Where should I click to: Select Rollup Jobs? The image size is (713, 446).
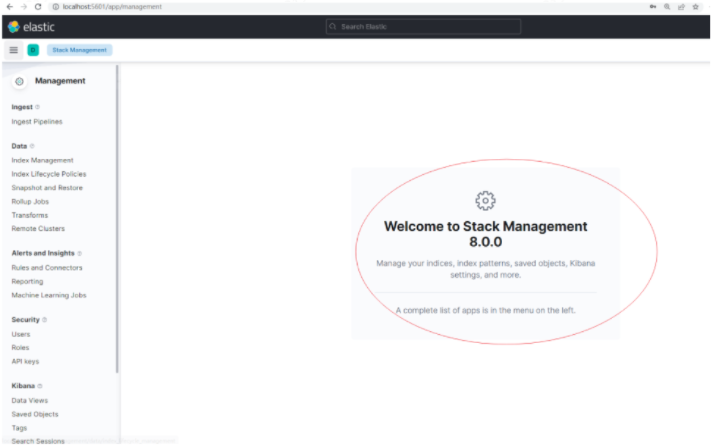tap(30, 201)
